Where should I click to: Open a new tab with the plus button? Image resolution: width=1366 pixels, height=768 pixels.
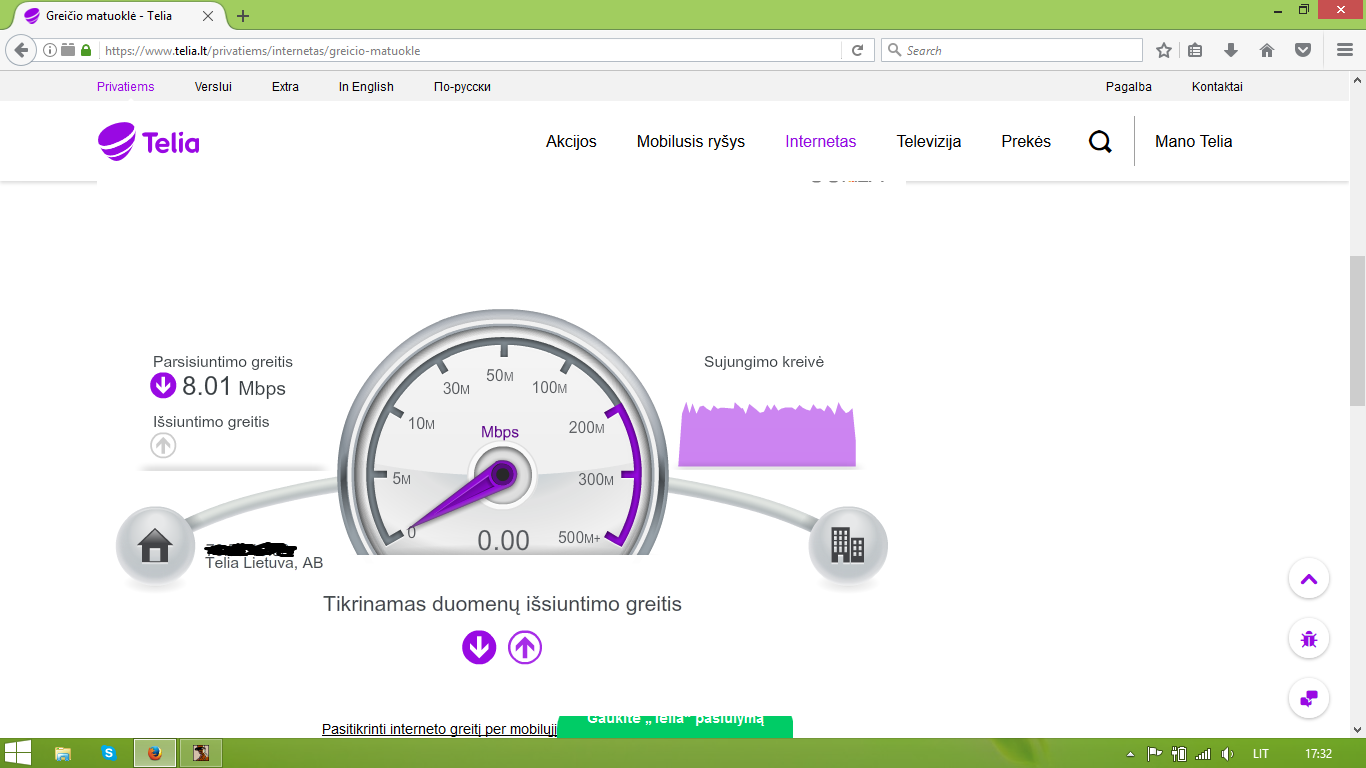point(243,16)
